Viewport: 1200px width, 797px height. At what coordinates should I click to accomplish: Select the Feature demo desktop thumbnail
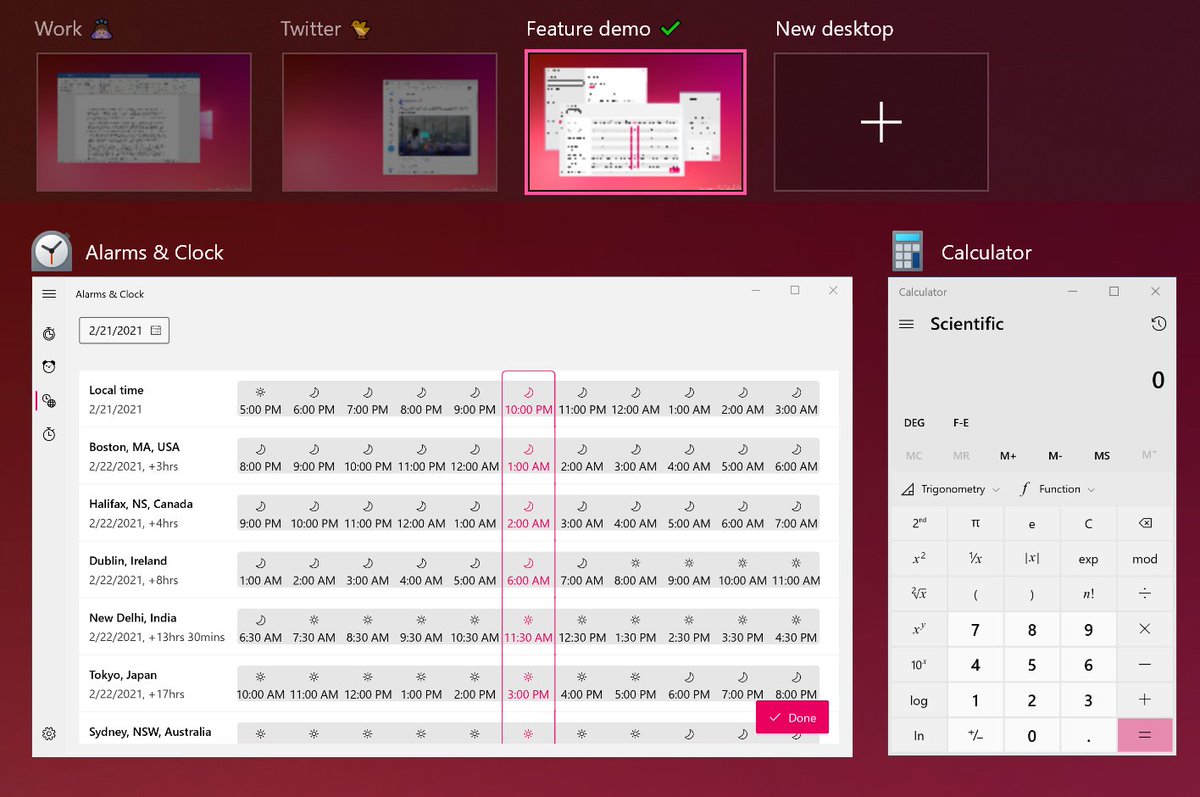(635, 122)
